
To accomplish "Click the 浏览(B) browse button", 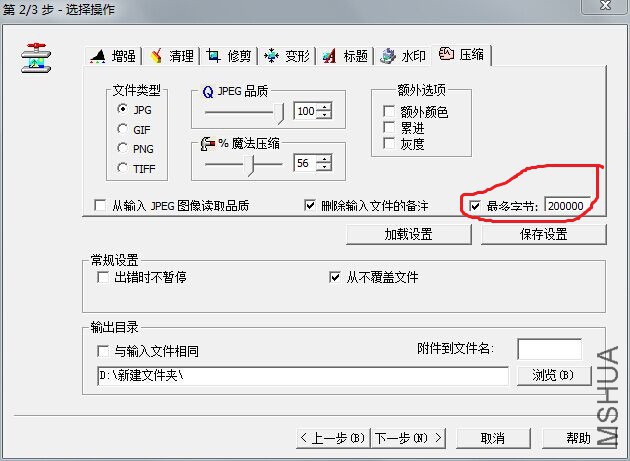I will (x=554, y=375).
